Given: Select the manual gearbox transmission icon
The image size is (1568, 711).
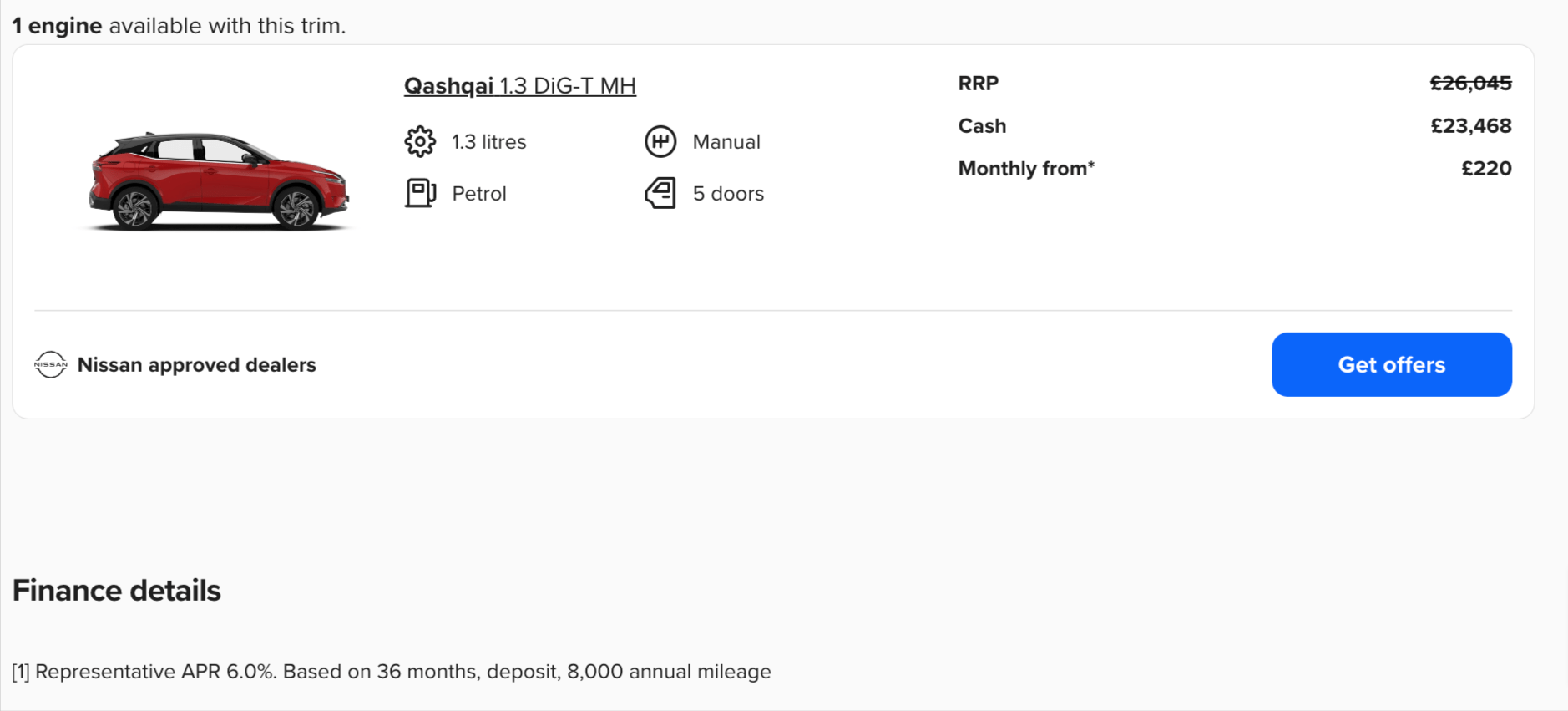Looking at the screenshot, I should tap(660, 141).
